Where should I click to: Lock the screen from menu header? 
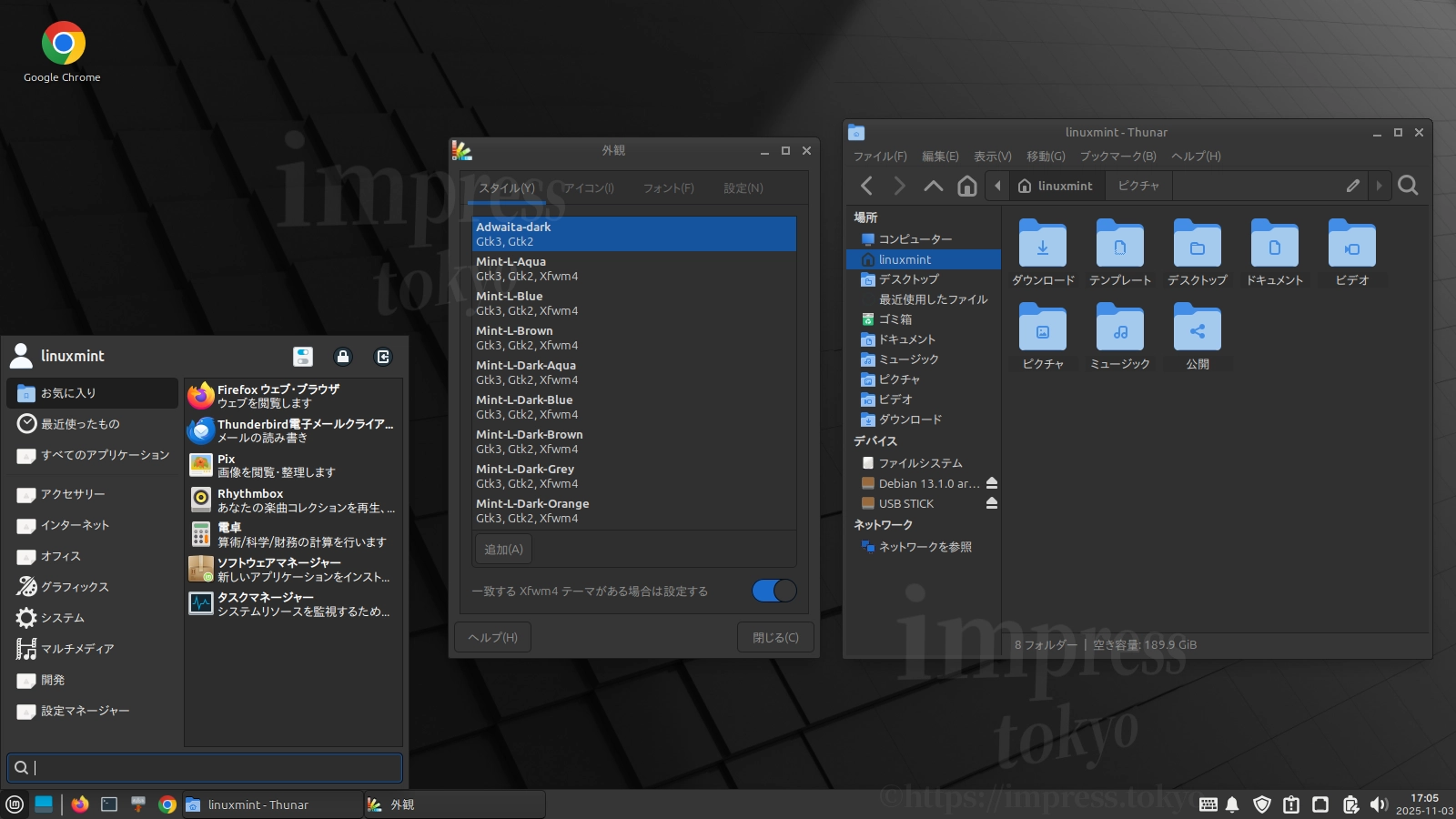[x=343, y=357]
